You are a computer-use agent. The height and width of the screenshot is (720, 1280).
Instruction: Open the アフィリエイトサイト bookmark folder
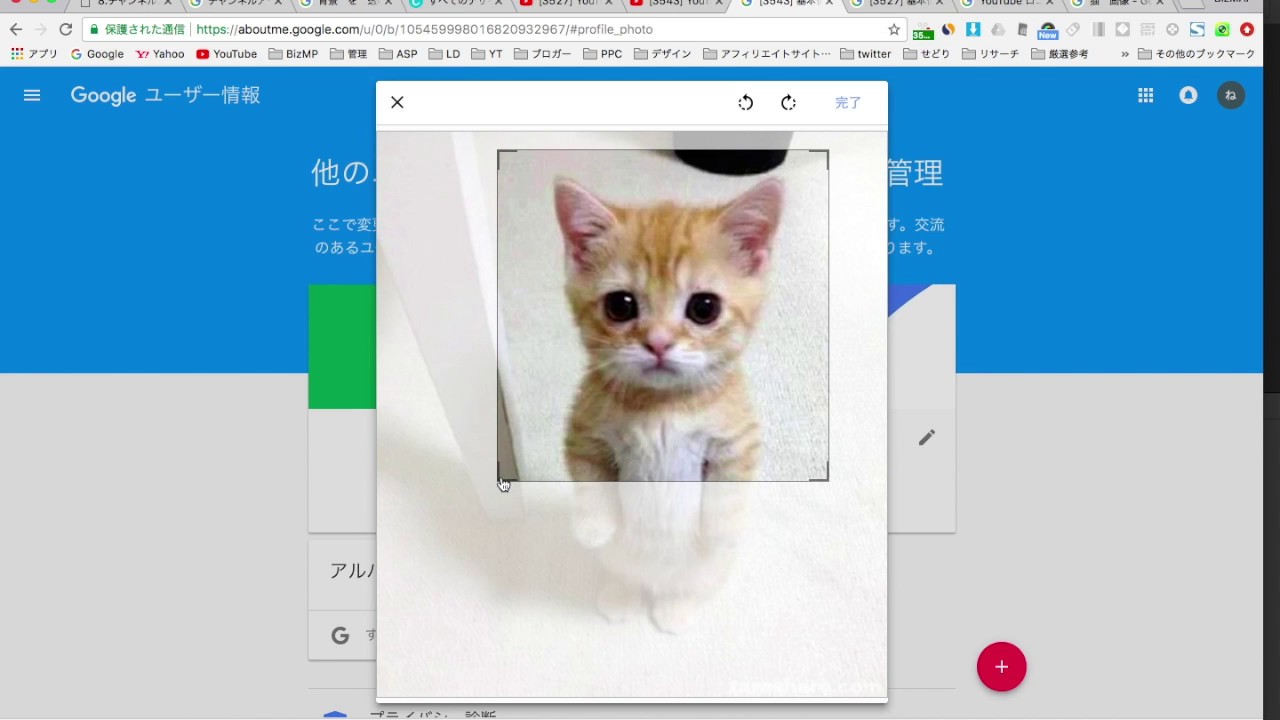pos(767,54)
